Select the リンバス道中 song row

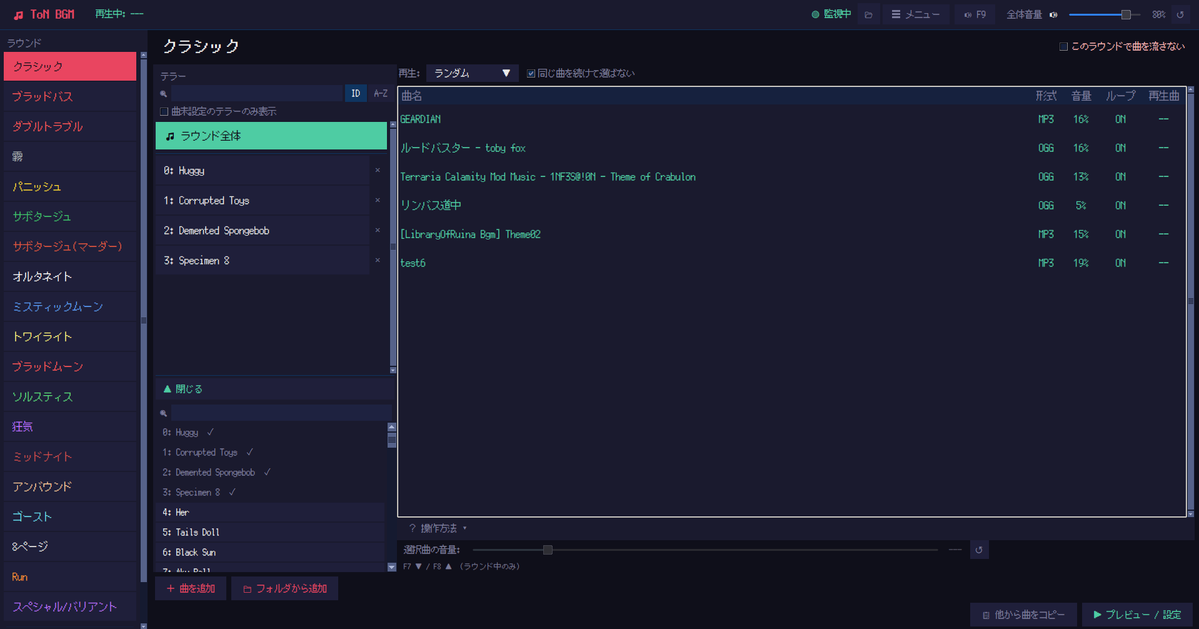point(791,206)
